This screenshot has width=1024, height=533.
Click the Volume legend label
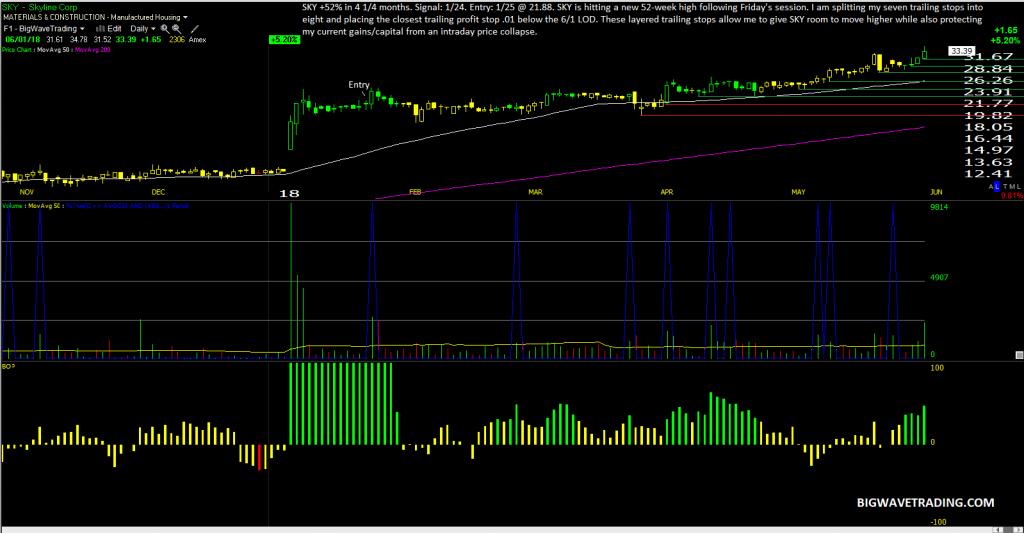[x=12, y=206]
